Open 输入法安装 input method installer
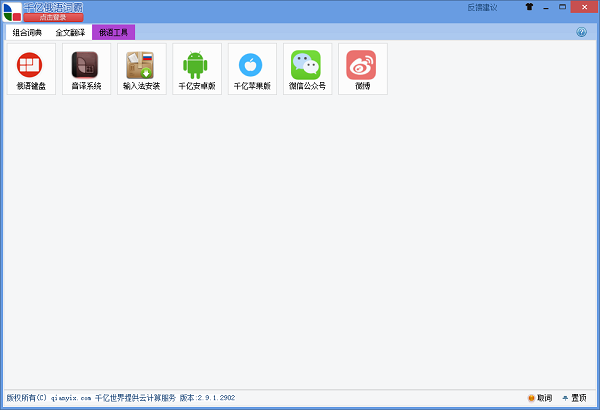 [141, 68]
